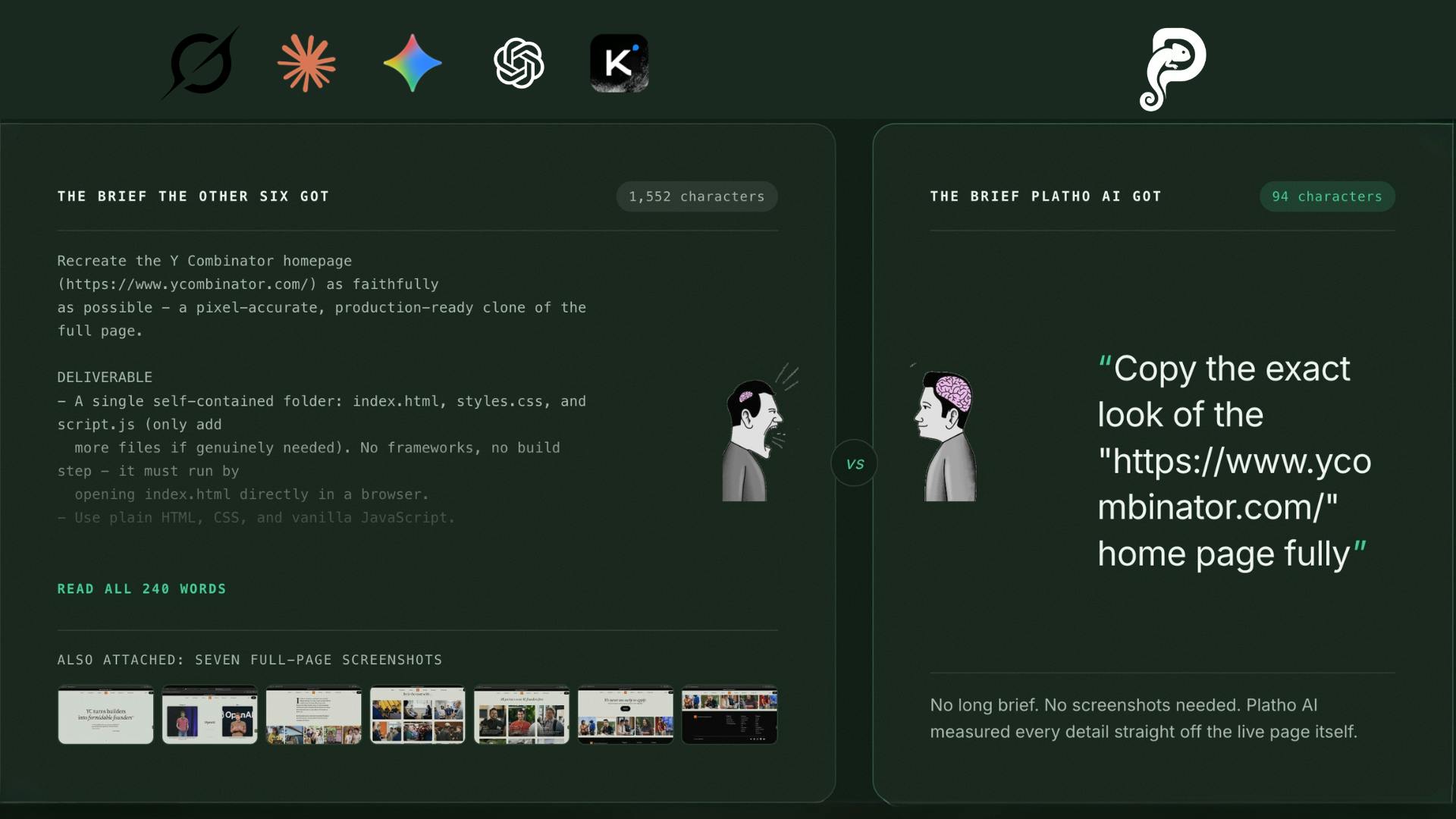Viewport: 1456px width, 819px height.
Task: Click the orange Claude starburst logo
Action: pyautogui.click(x=306, y=63)
